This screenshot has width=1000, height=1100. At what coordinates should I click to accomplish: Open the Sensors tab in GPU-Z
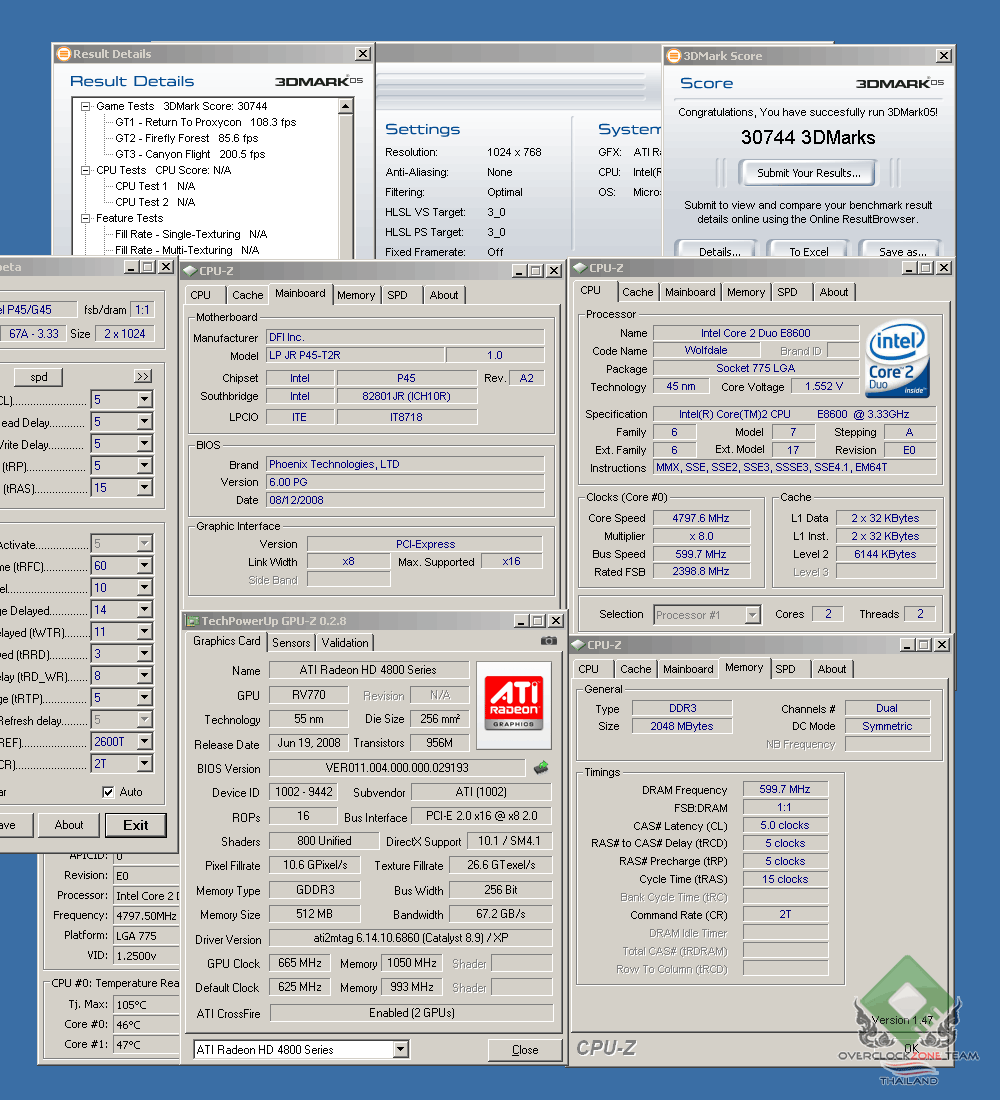coord(291,643)
